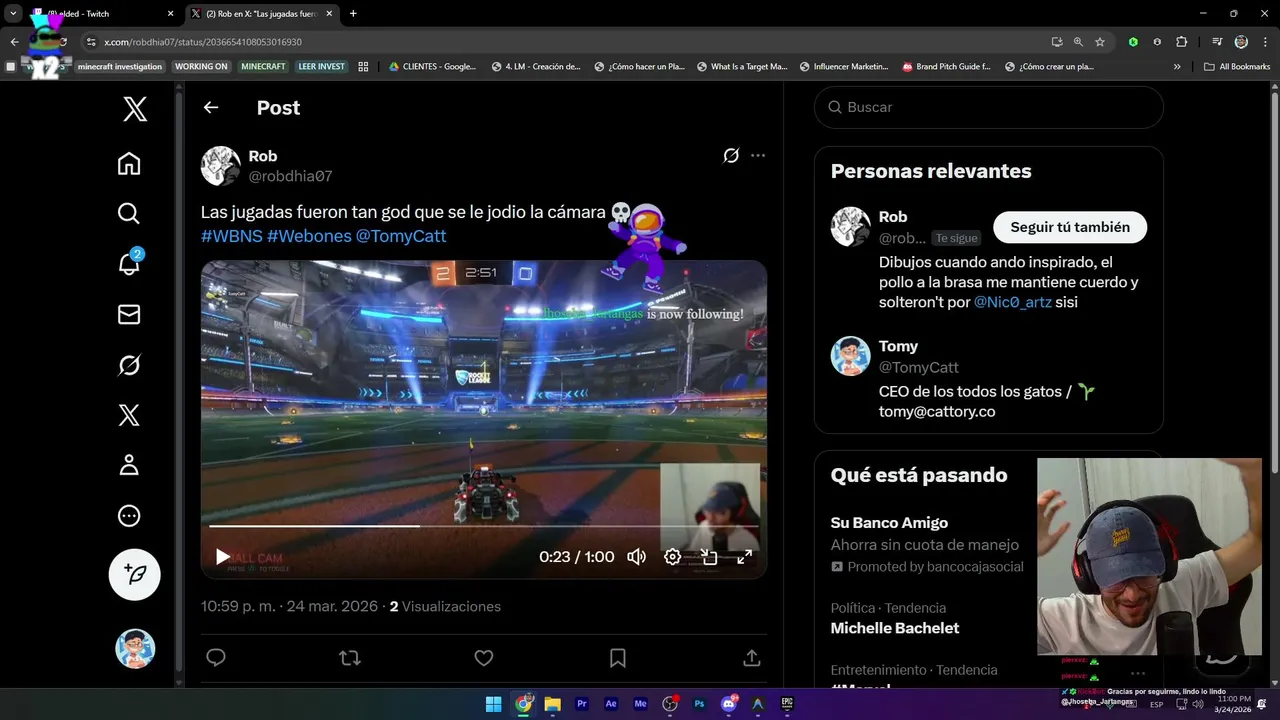Open notifications bell with 2 badge
The height and width of the screenshot is (720, 1280).
point(129,264)
